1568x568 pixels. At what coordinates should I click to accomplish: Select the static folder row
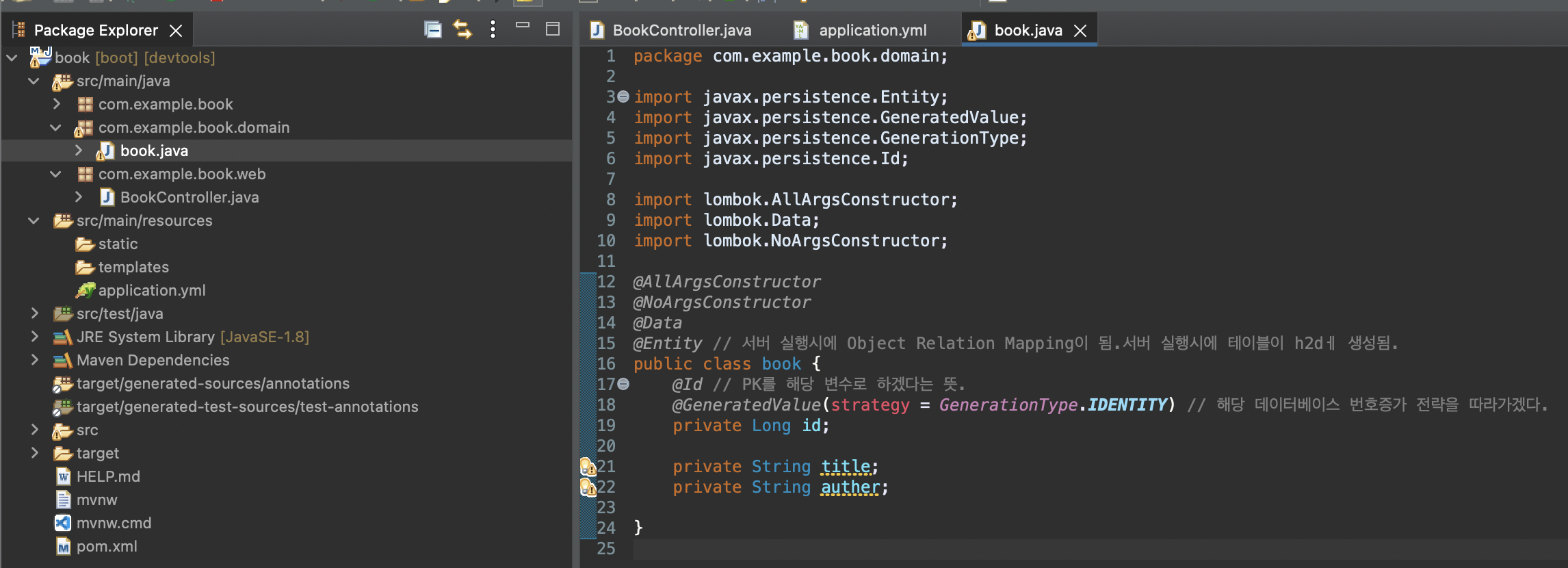coord(286,244)
